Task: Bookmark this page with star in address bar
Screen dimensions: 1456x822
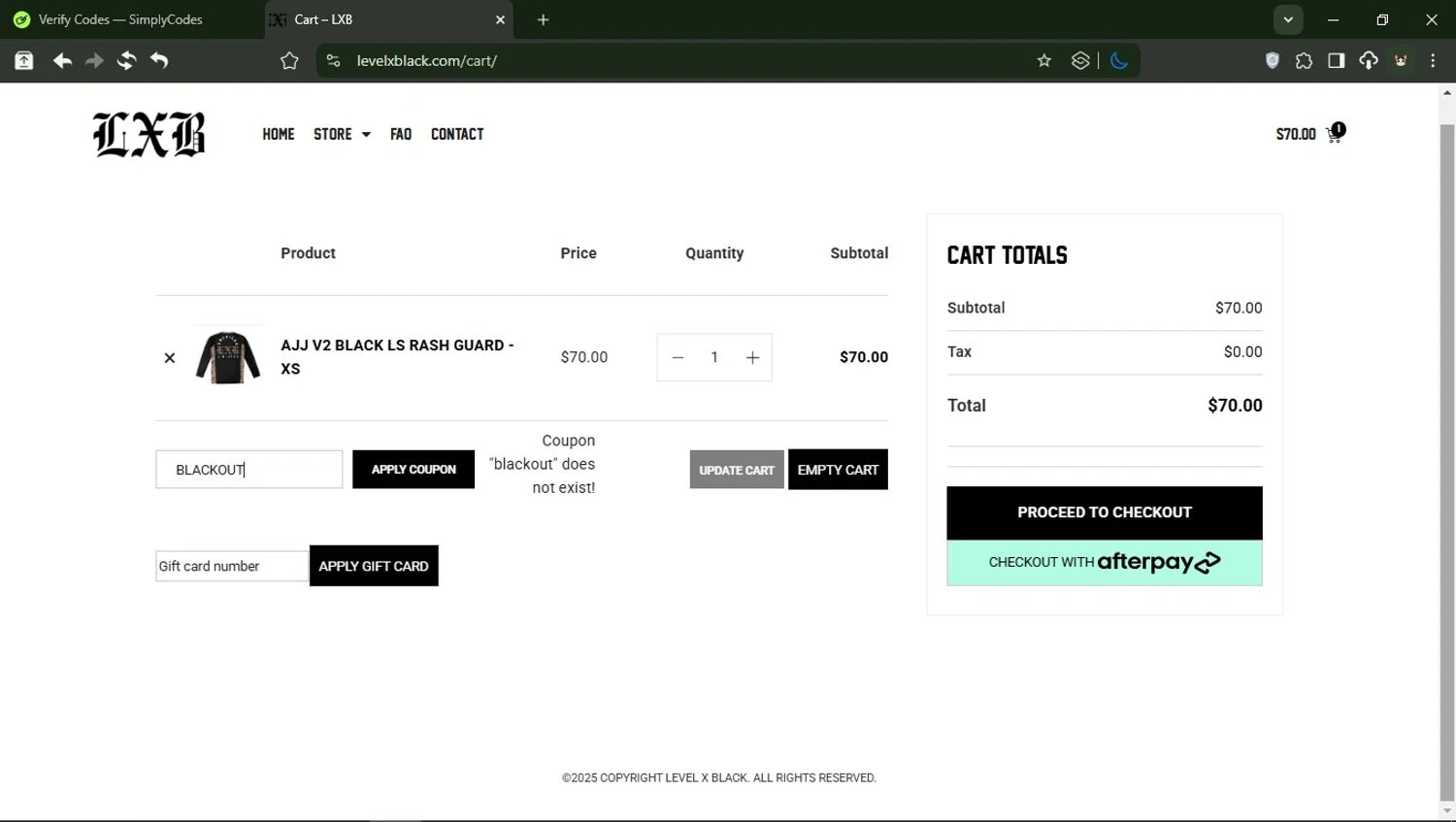Action: click(1044, 61)
